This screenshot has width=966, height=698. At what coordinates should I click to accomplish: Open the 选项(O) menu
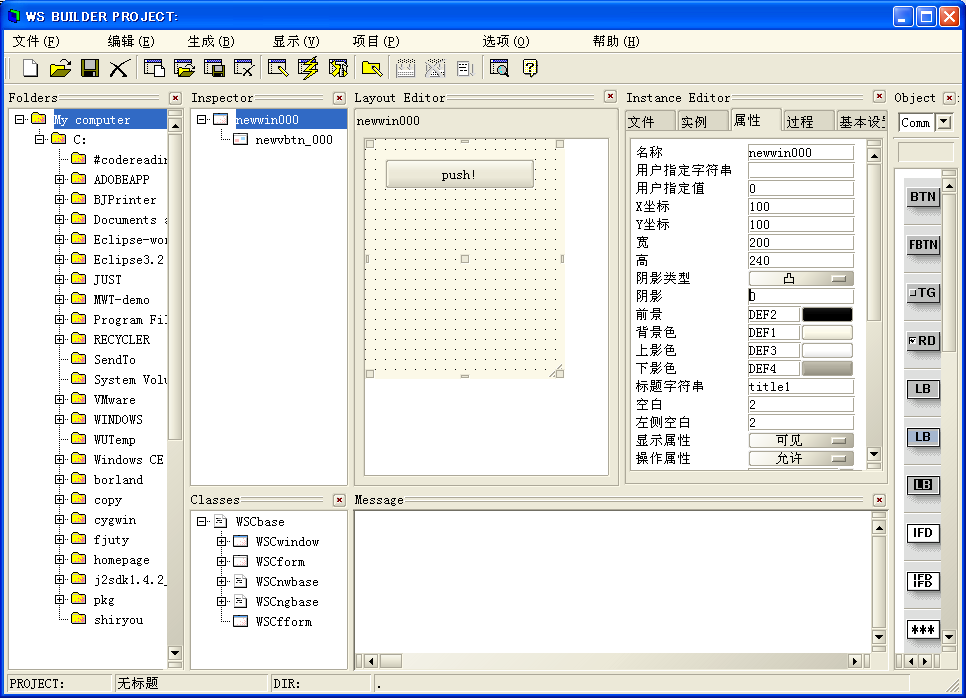(x=506, y=41)
